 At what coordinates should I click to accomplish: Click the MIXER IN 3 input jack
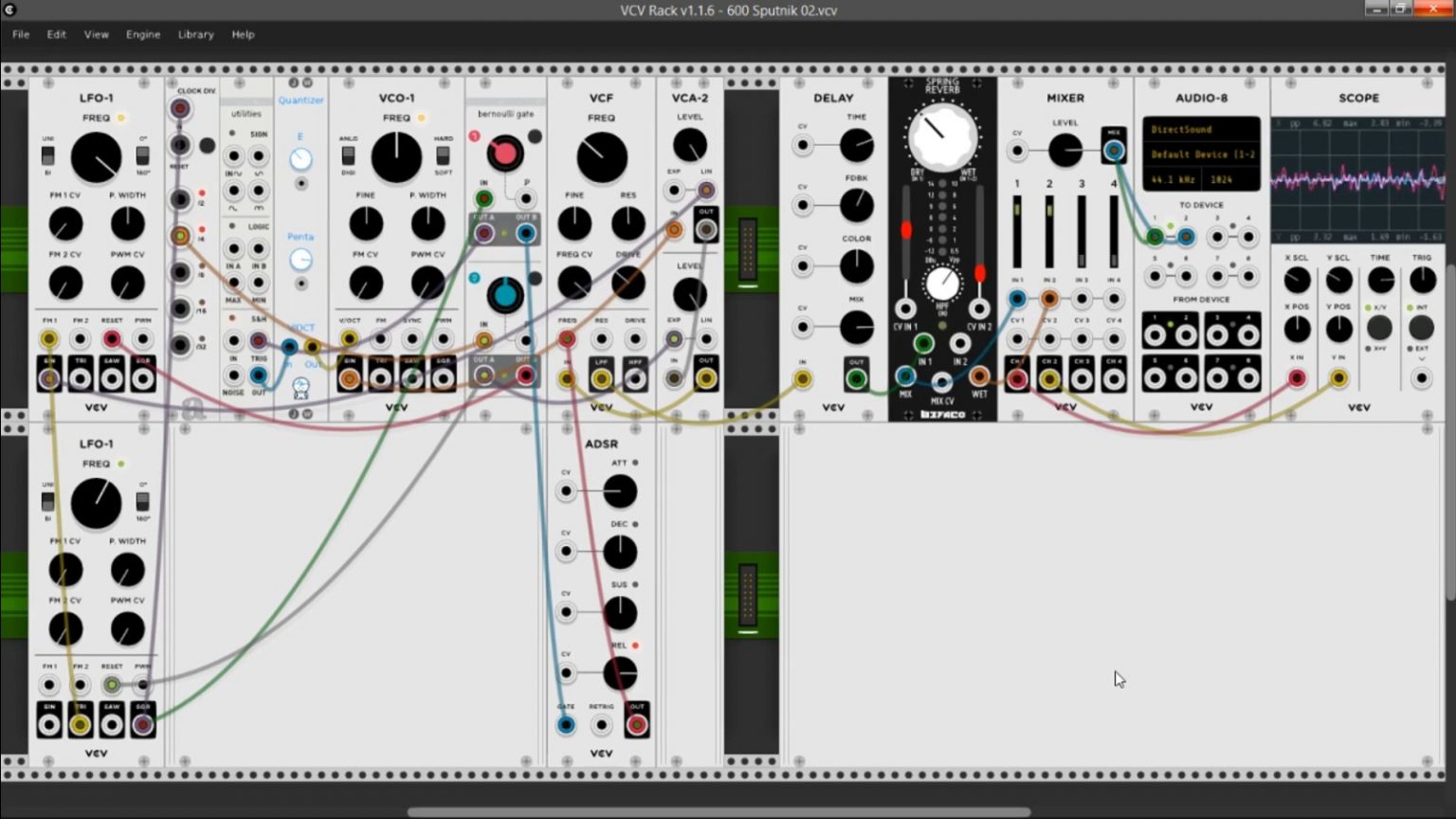coord(1082,299)
